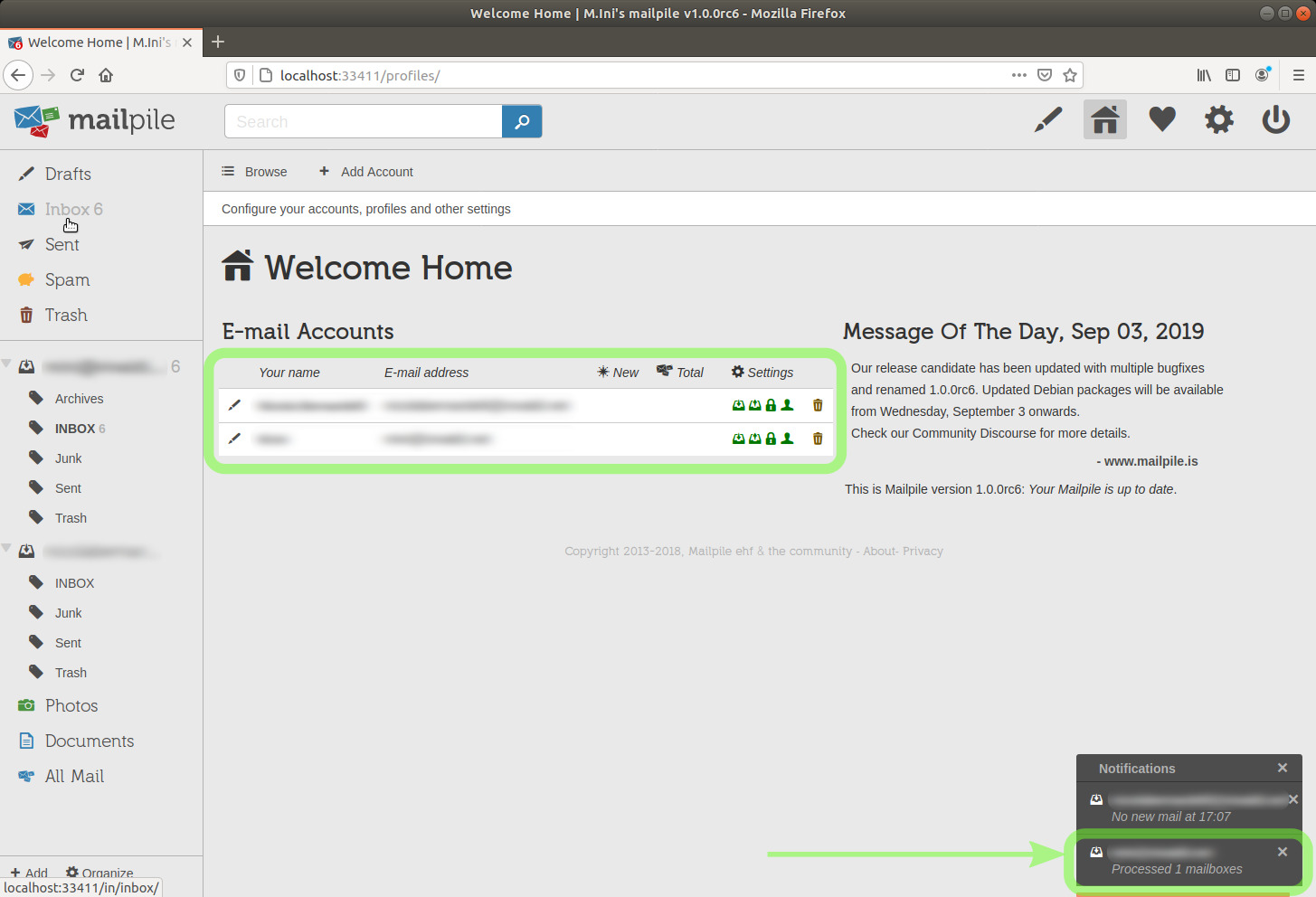
Task: Delete the first account using trash icon
Action: coord(818,405)
